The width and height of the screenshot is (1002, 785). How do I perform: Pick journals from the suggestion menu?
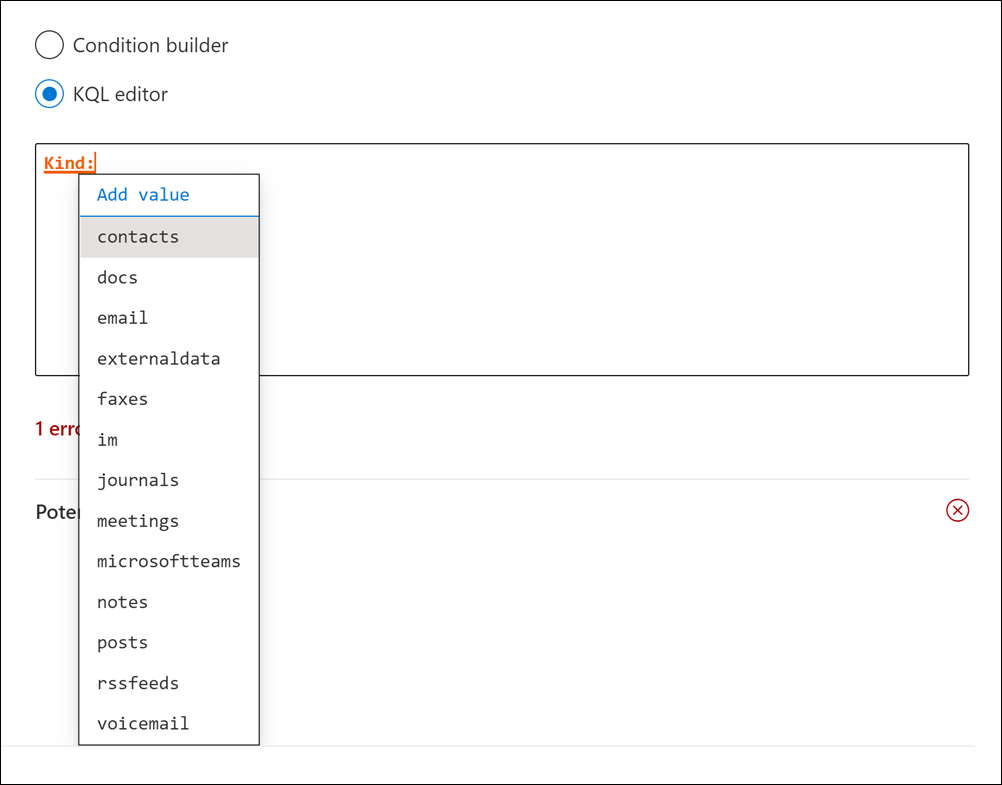[137, 480]
